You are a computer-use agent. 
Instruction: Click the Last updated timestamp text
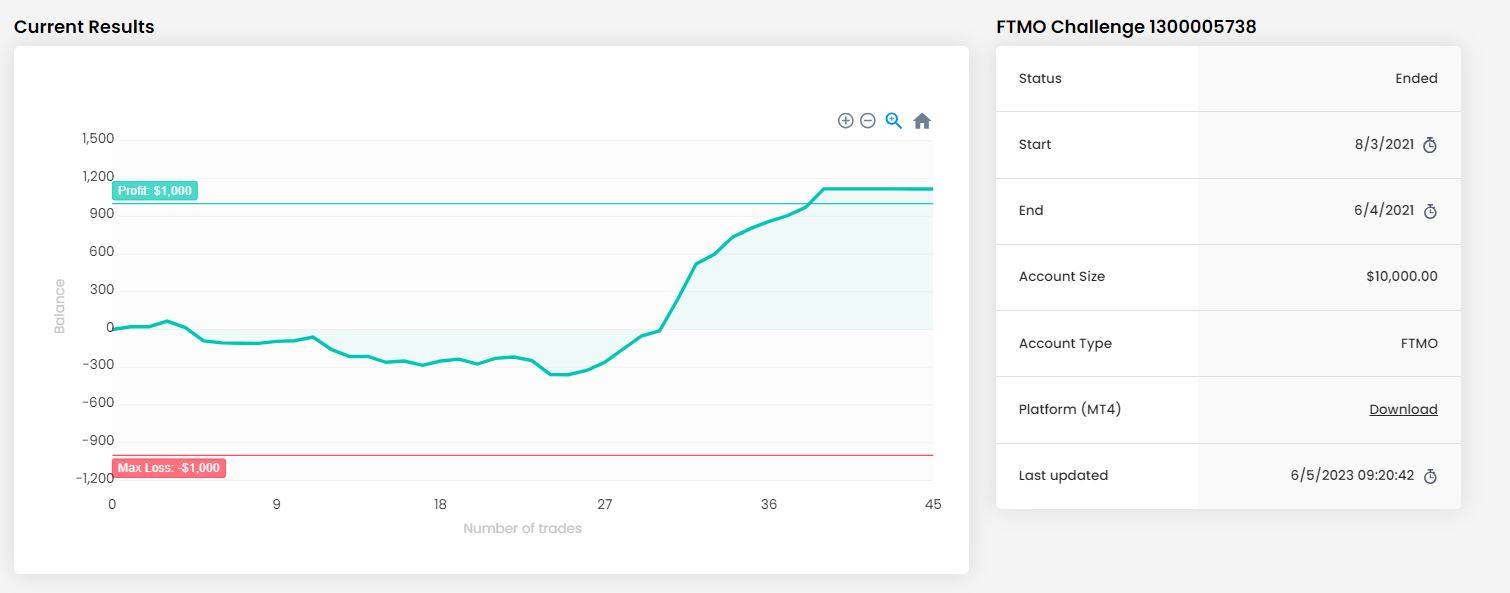point(1352,475)
